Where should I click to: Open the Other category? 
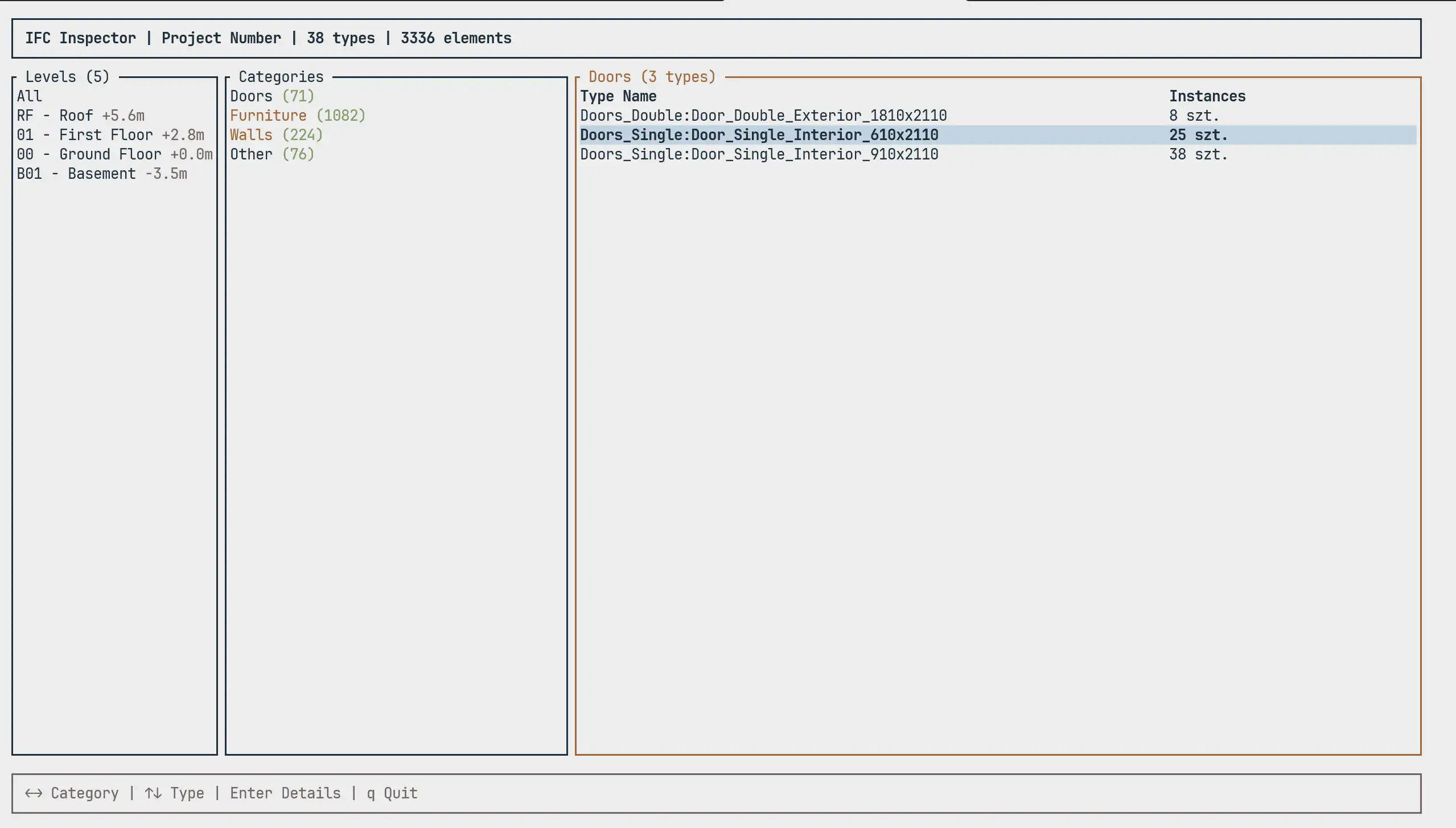pyautogui.click(x=272, y=154)
